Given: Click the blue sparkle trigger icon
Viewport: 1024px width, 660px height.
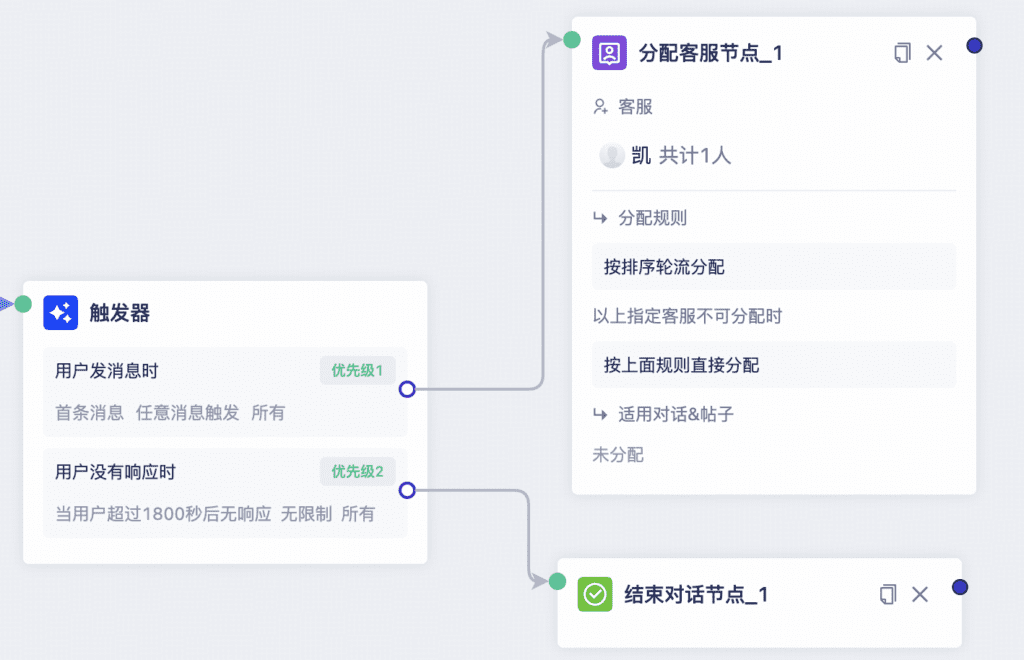Looking at the screenshot, I should (x=61, y=313).
